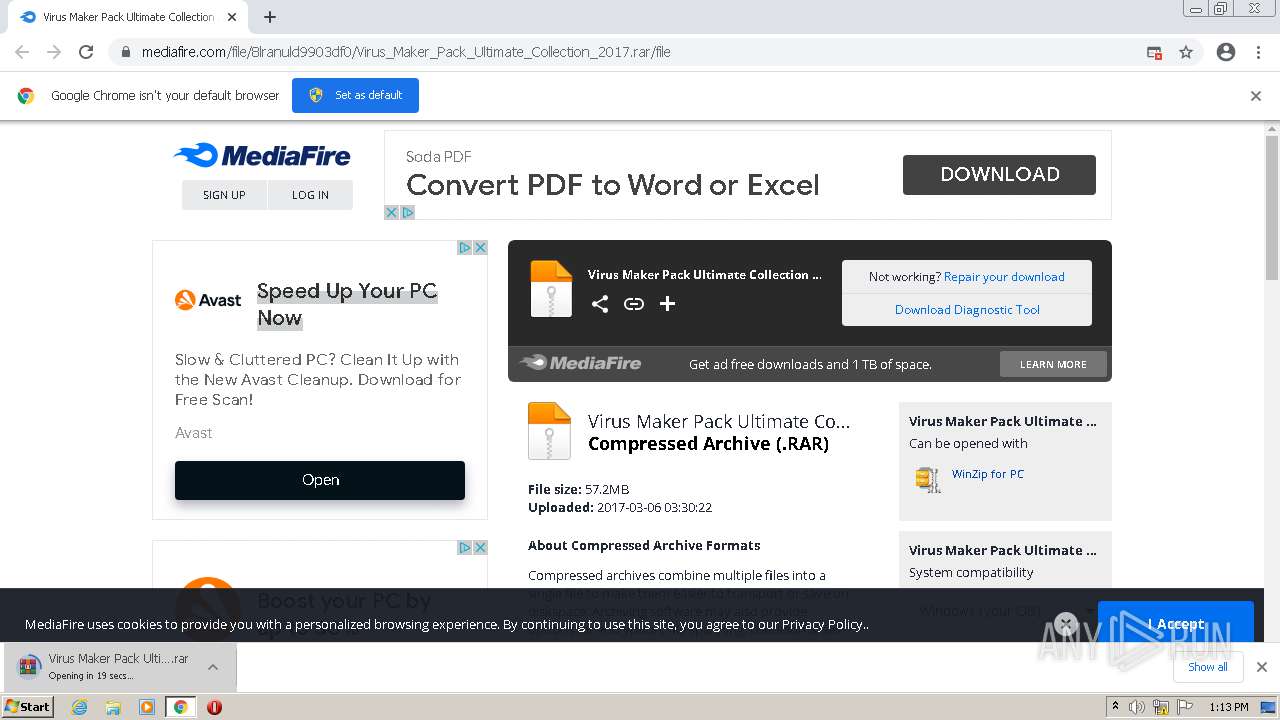Open the media player taskbar icon

coord(147,707)
